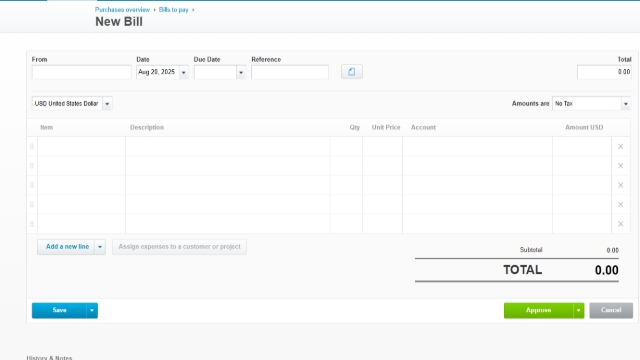Click the empty Due Date field
640x360 pixels.
click(x=215, y=72)
